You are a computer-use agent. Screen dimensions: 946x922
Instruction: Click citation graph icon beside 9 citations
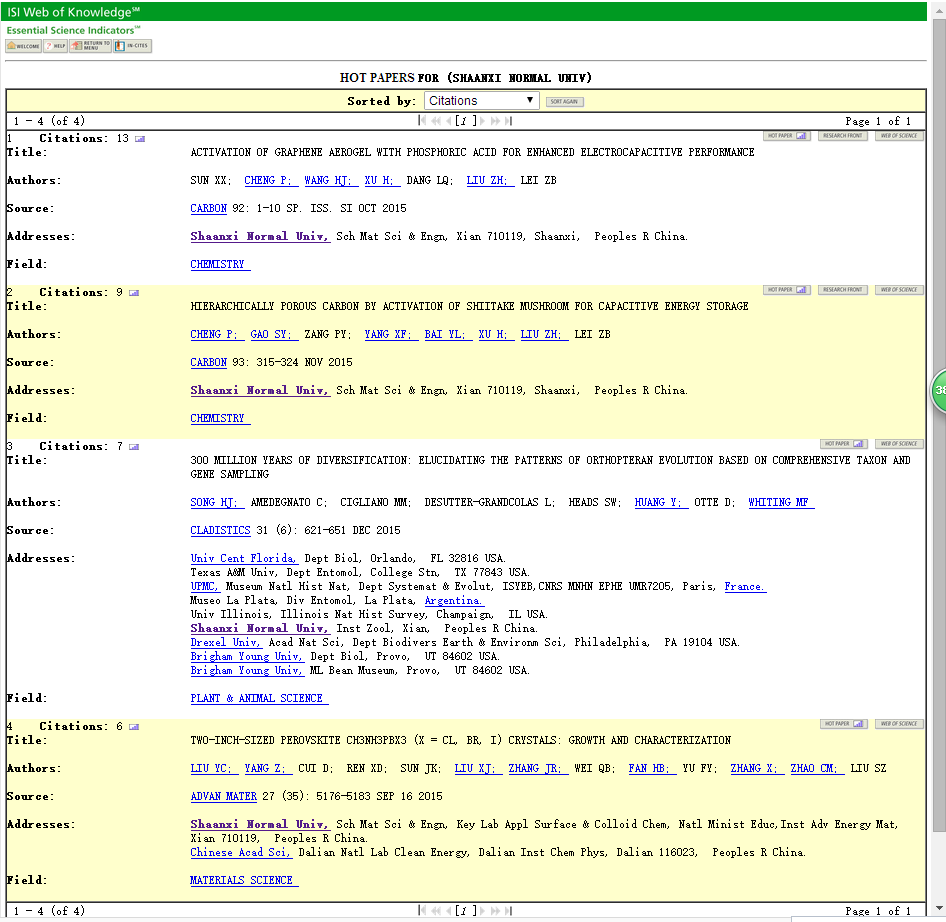pos(134,293)
